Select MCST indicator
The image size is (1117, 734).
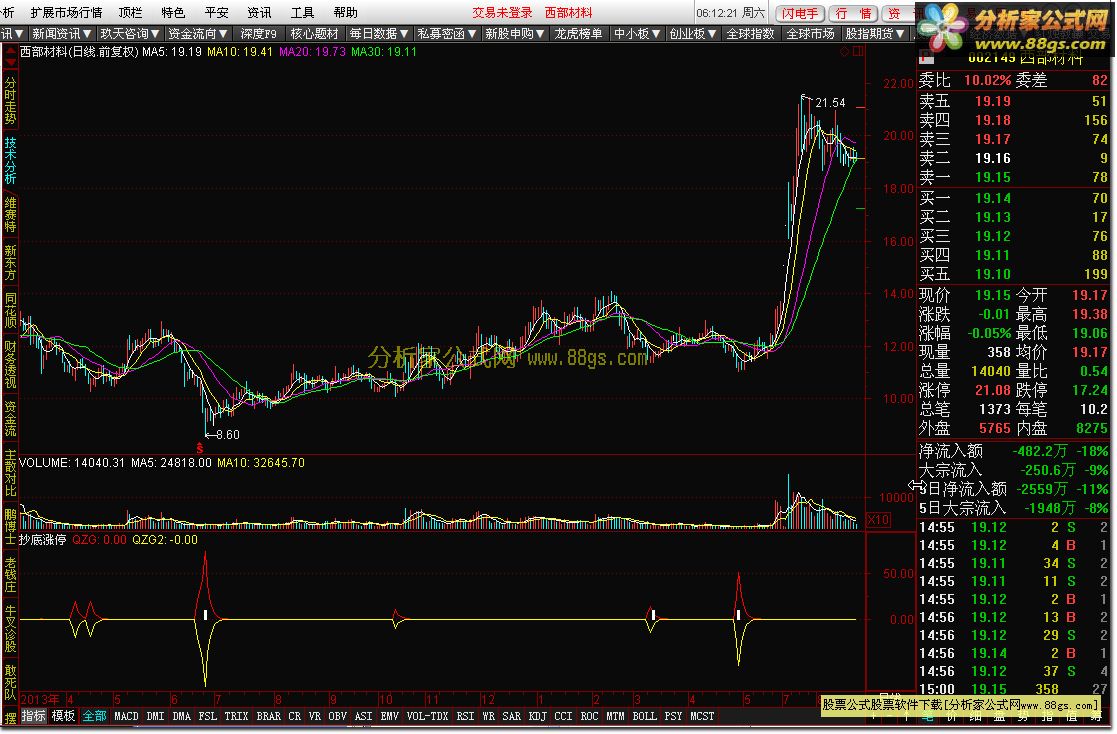[702, 715]
